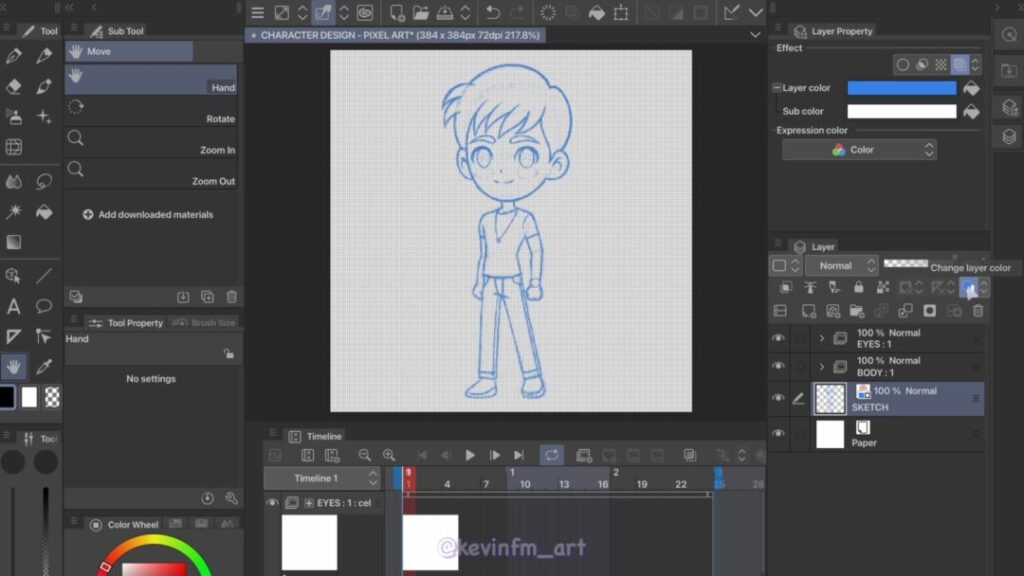
Task: Hide the SKETCH layer with its eye icon
Action: (778, 398)
